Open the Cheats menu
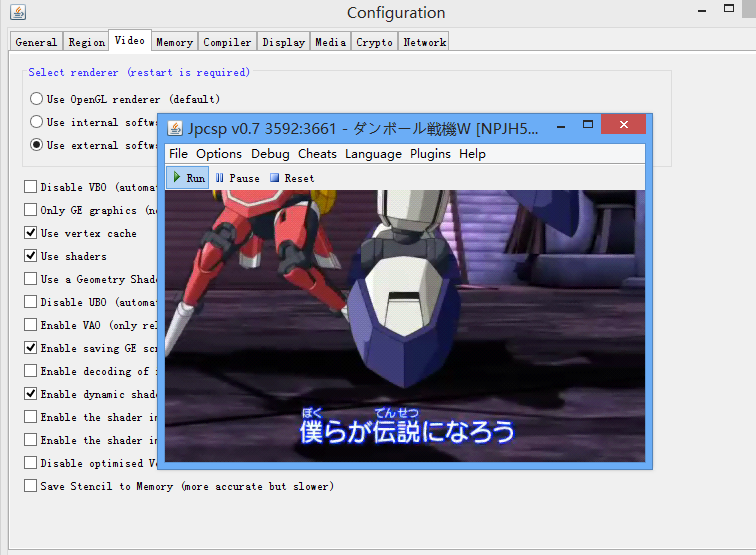Viewport: 756px width, 555px height. click(x=317, y=154)
